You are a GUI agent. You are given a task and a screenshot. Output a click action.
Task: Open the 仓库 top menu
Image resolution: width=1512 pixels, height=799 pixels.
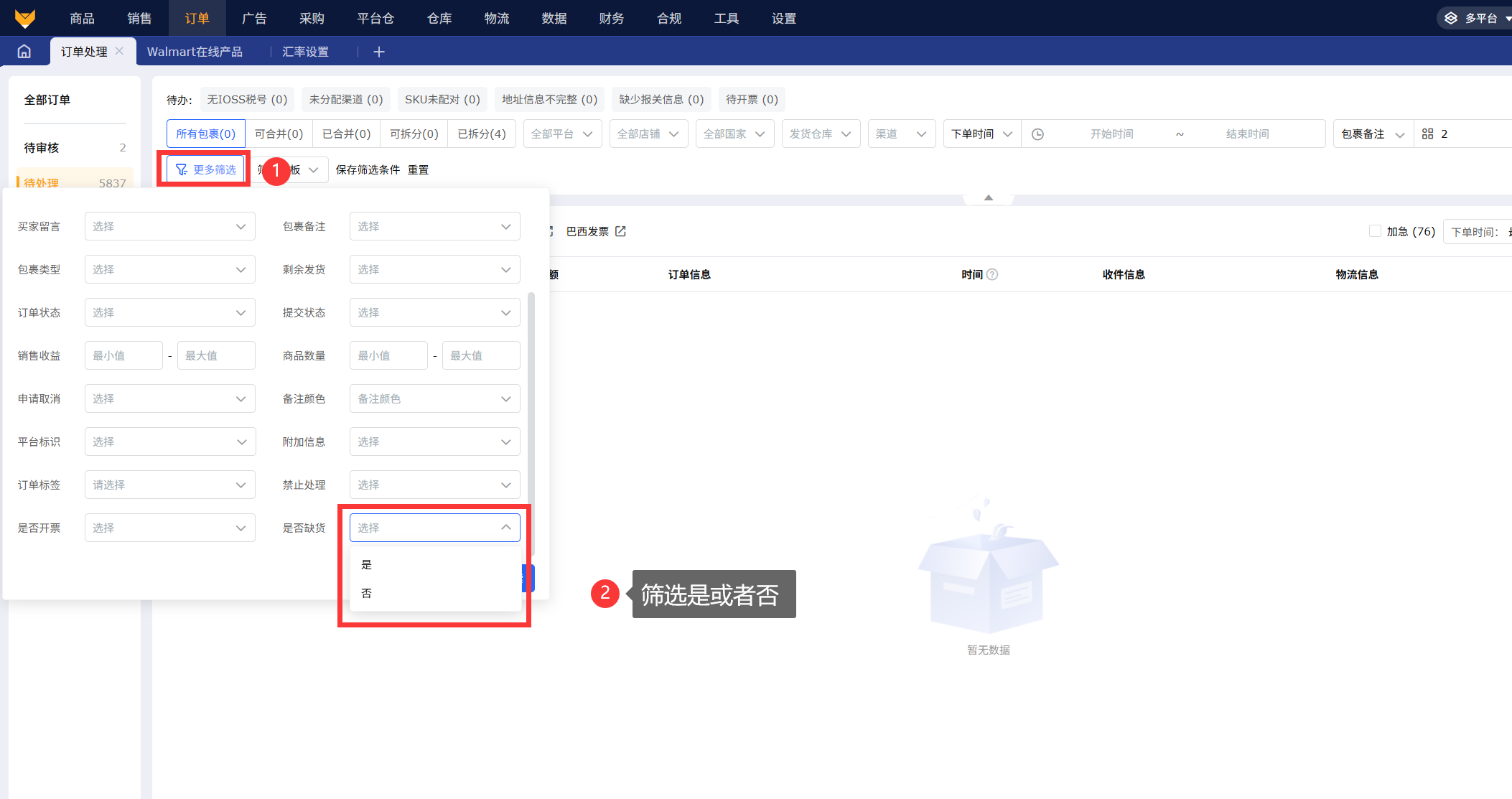(x=439, y=18)
